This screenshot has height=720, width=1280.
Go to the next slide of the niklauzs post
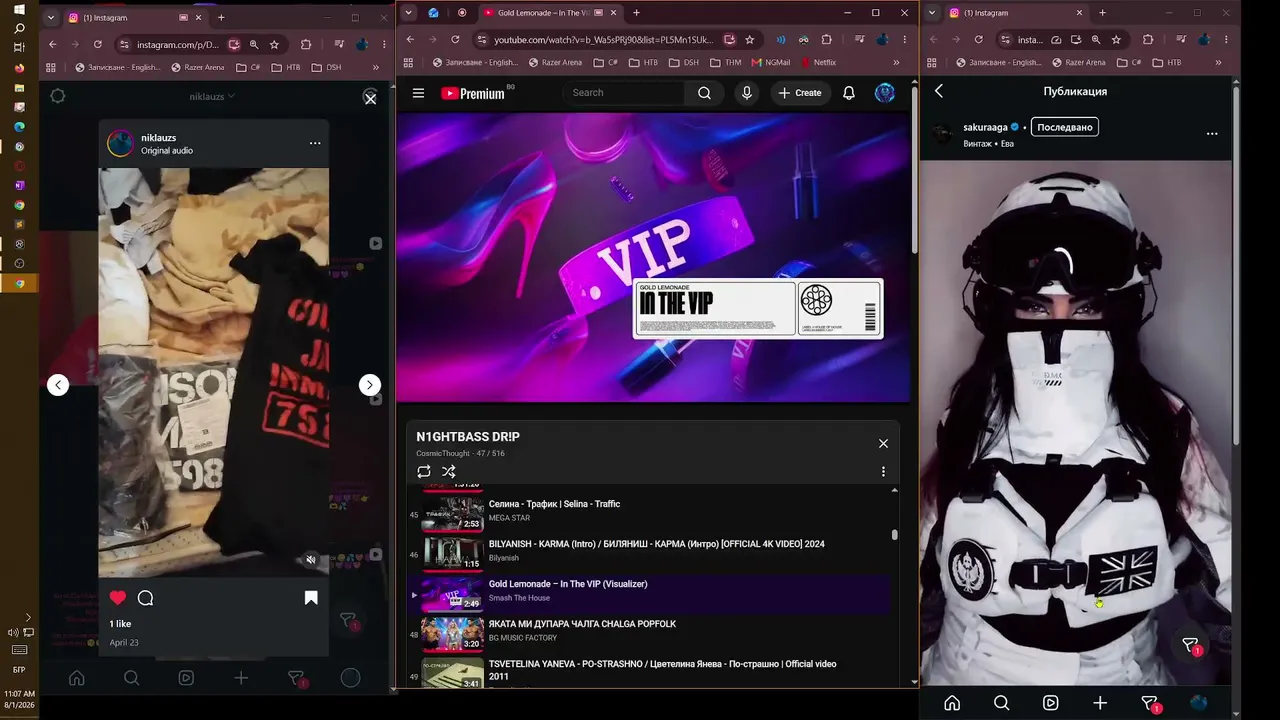[370, 385]
